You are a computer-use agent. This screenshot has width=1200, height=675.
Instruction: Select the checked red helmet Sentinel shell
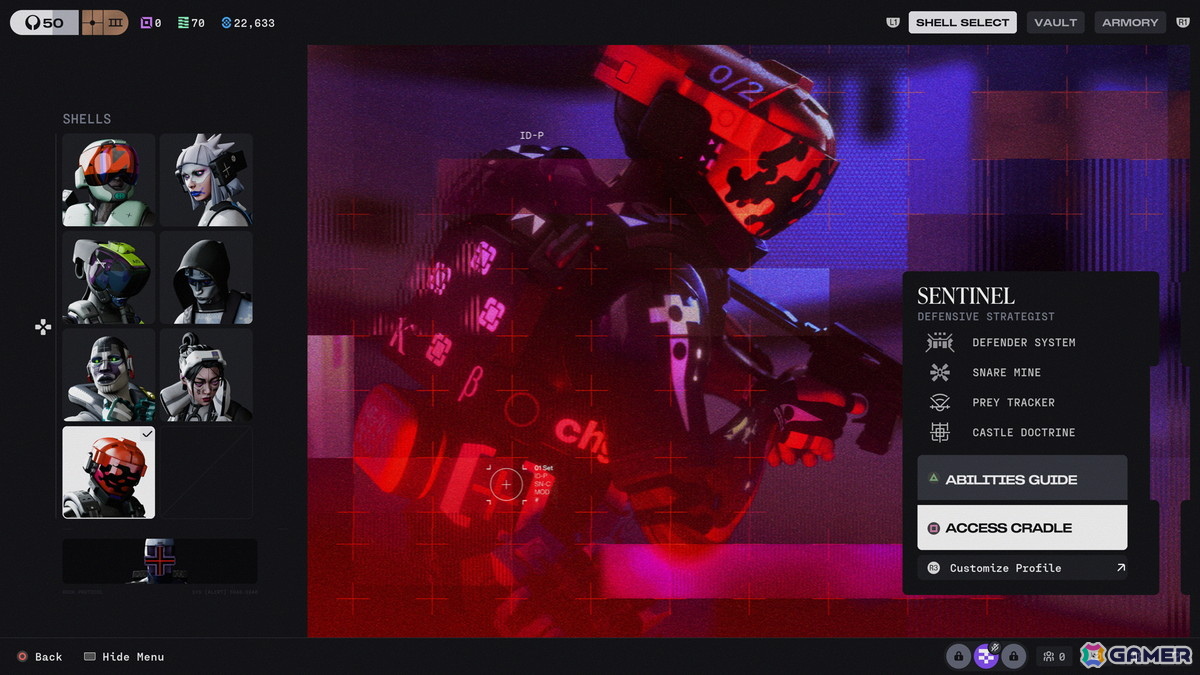pyautogui.click(x=108, y=472)
